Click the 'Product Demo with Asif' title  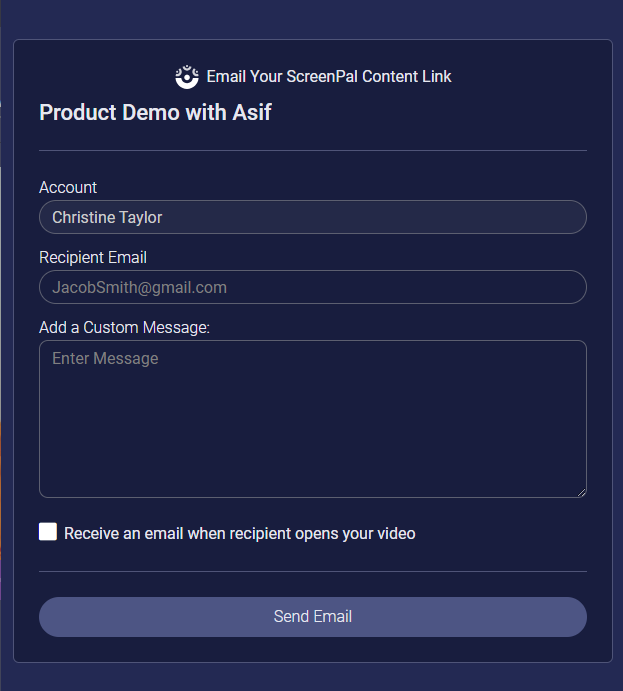[x=155, y=112]
